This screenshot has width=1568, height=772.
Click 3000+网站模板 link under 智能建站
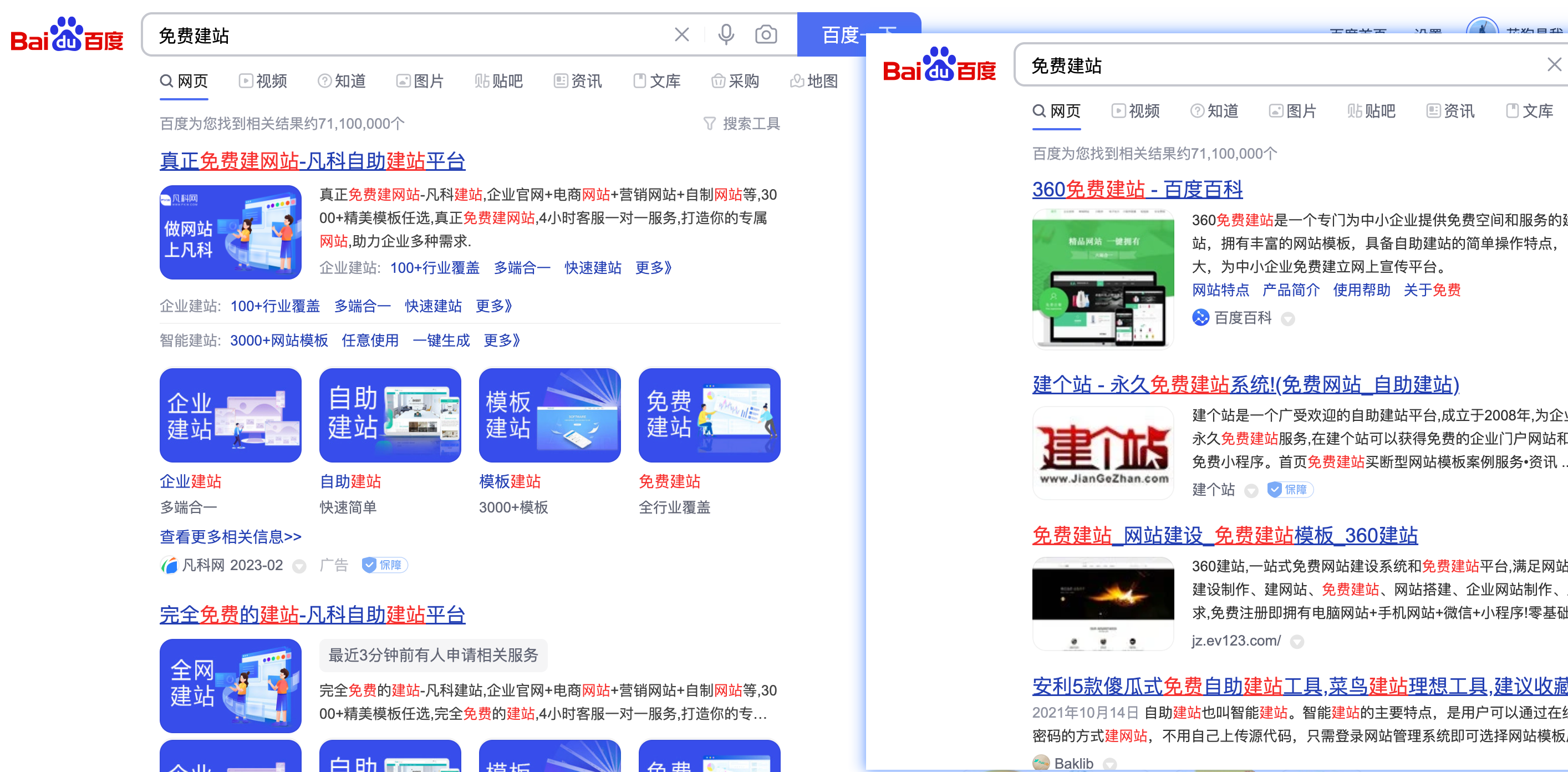tap(279, 341)
